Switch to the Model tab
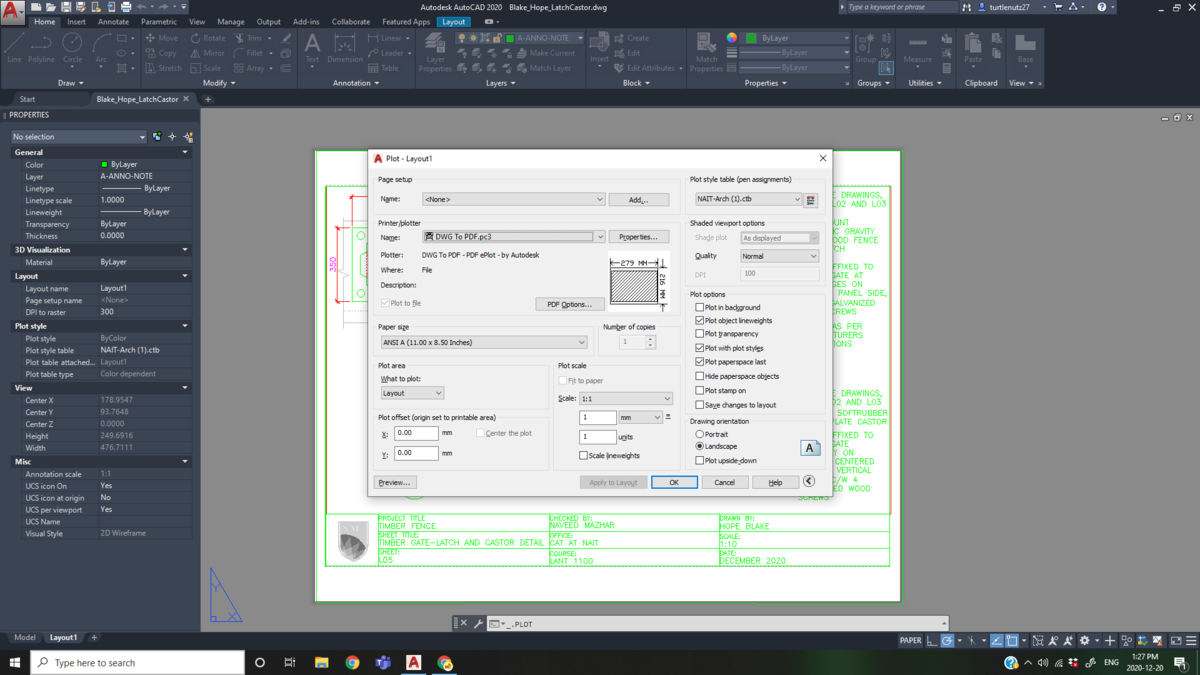 (24, 638)
